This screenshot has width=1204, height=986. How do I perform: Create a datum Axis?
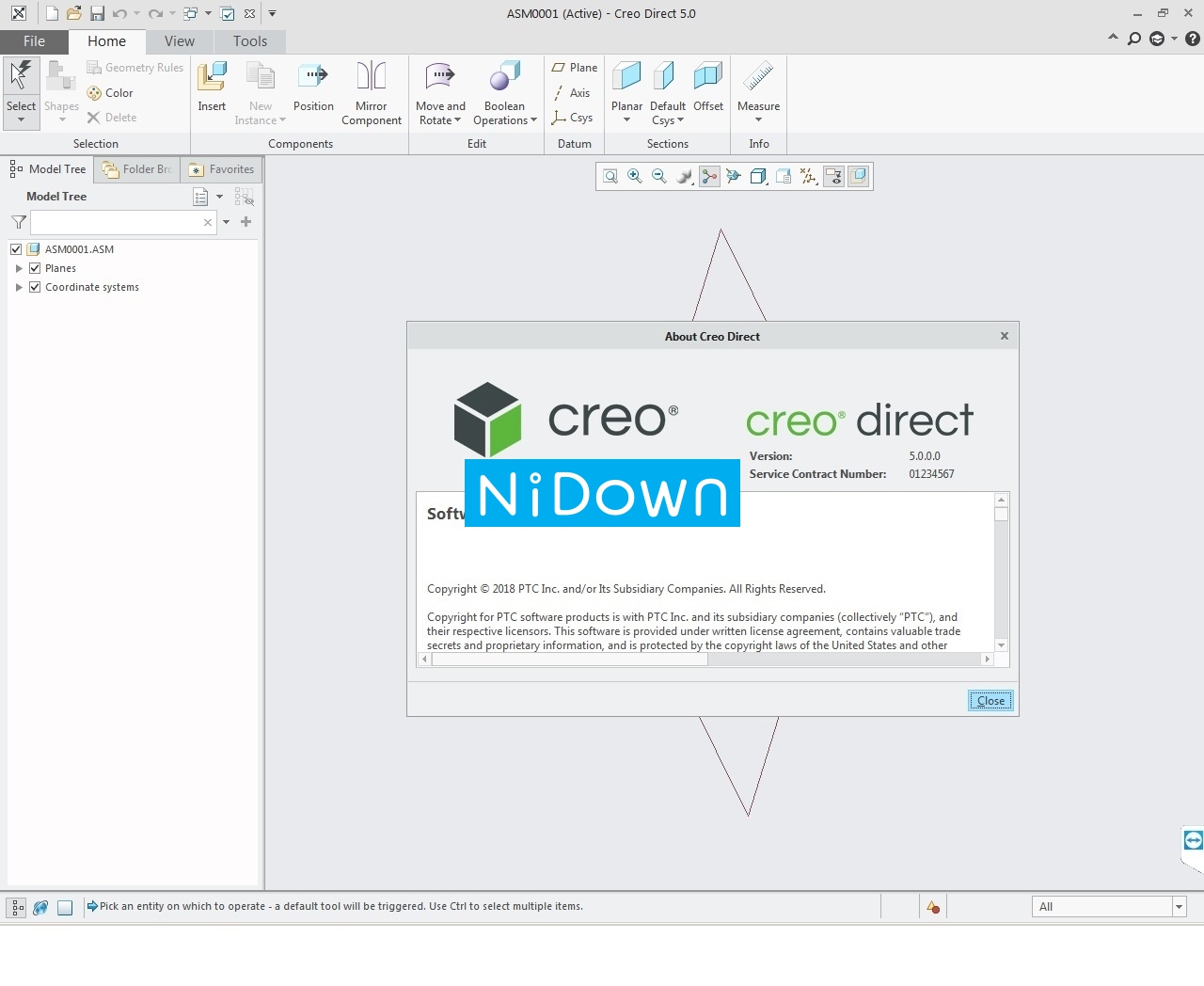point(572,93)
